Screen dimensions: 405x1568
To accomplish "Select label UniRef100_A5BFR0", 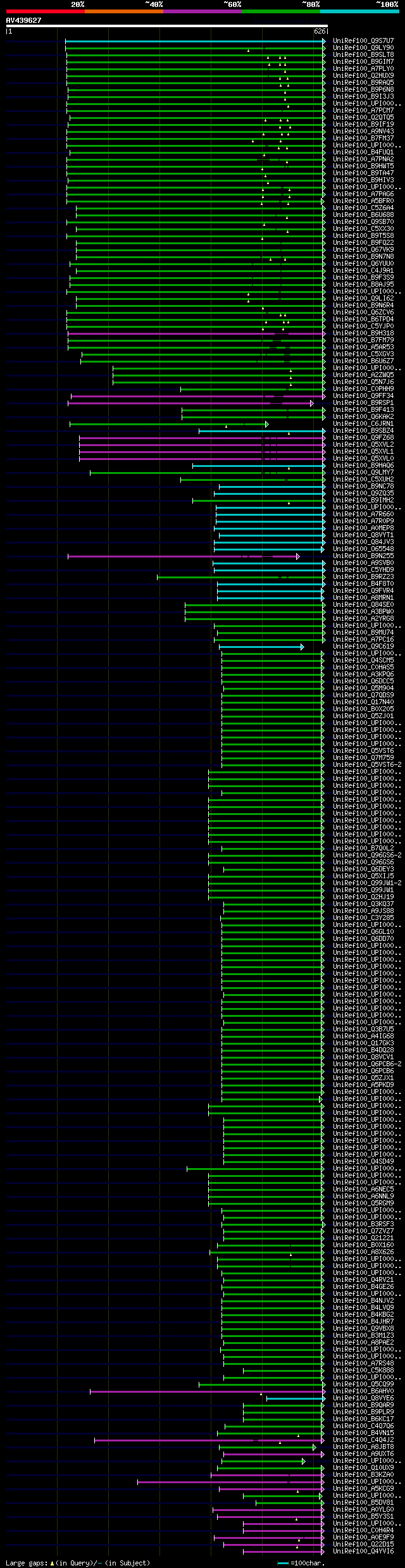I will tap(363, 201).
